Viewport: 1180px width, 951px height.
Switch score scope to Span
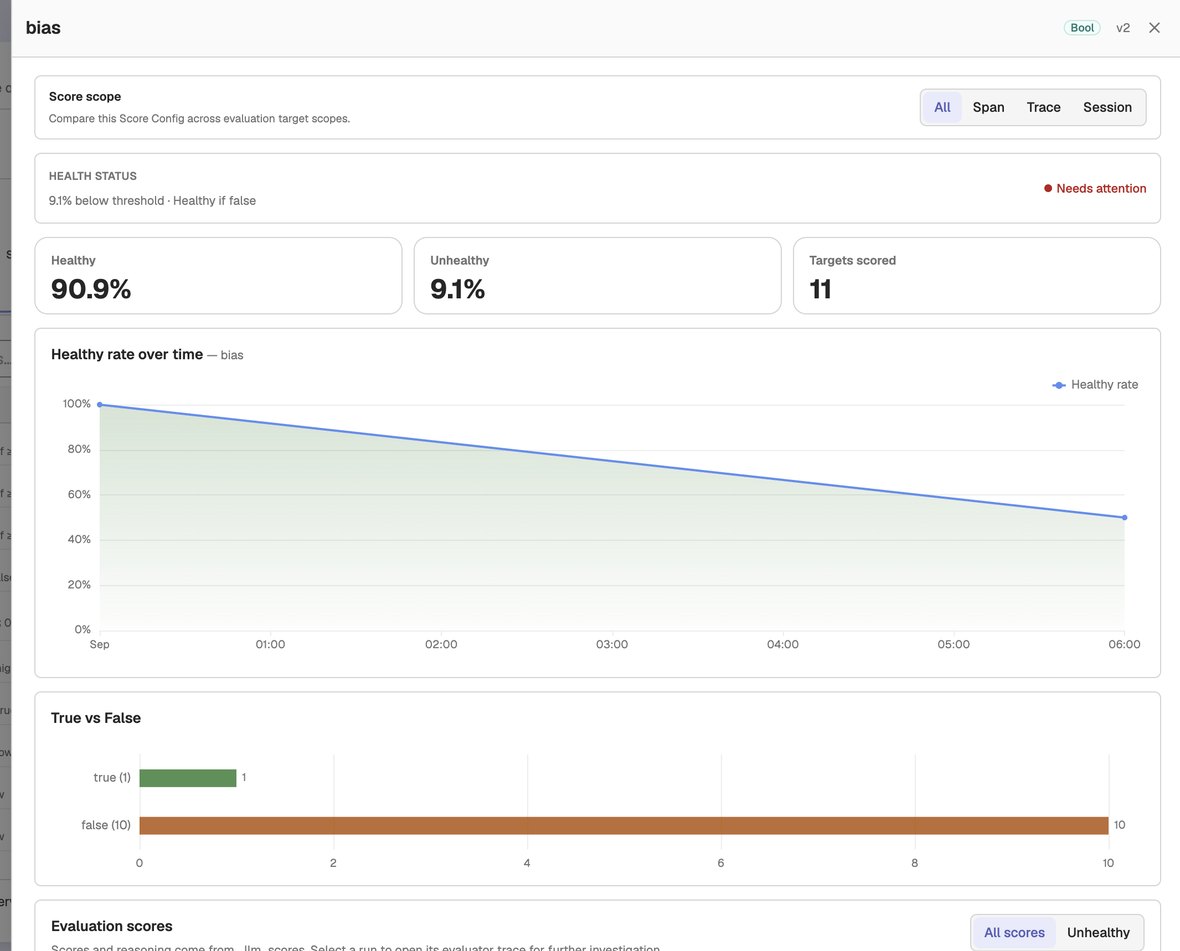point(988,108)
